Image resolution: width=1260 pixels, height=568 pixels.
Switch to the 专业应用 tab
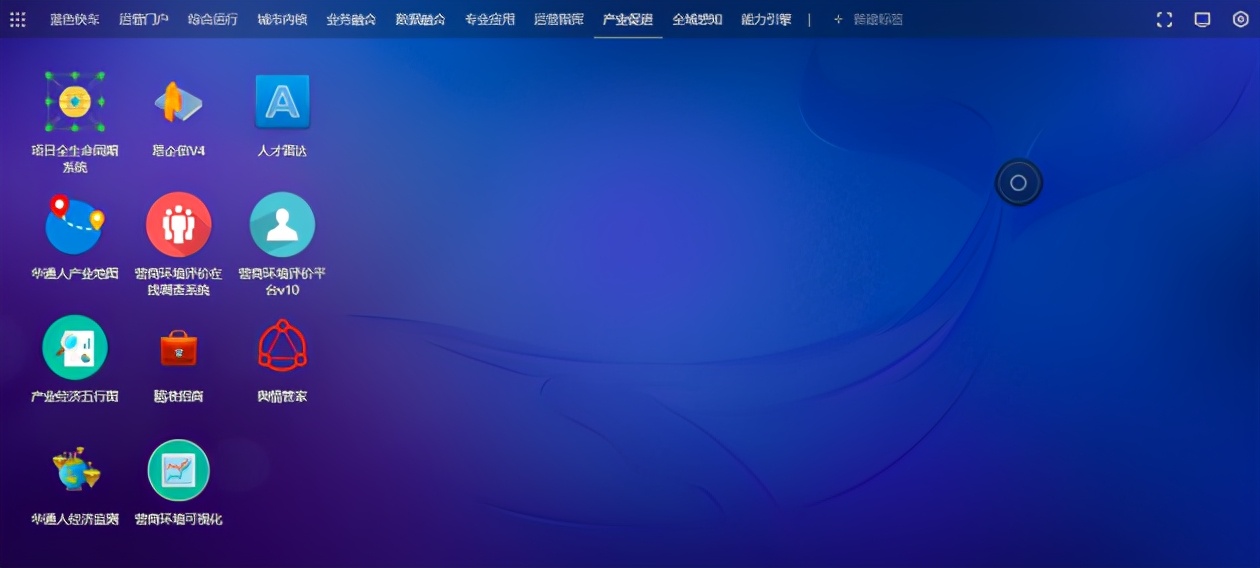point(489,19)
